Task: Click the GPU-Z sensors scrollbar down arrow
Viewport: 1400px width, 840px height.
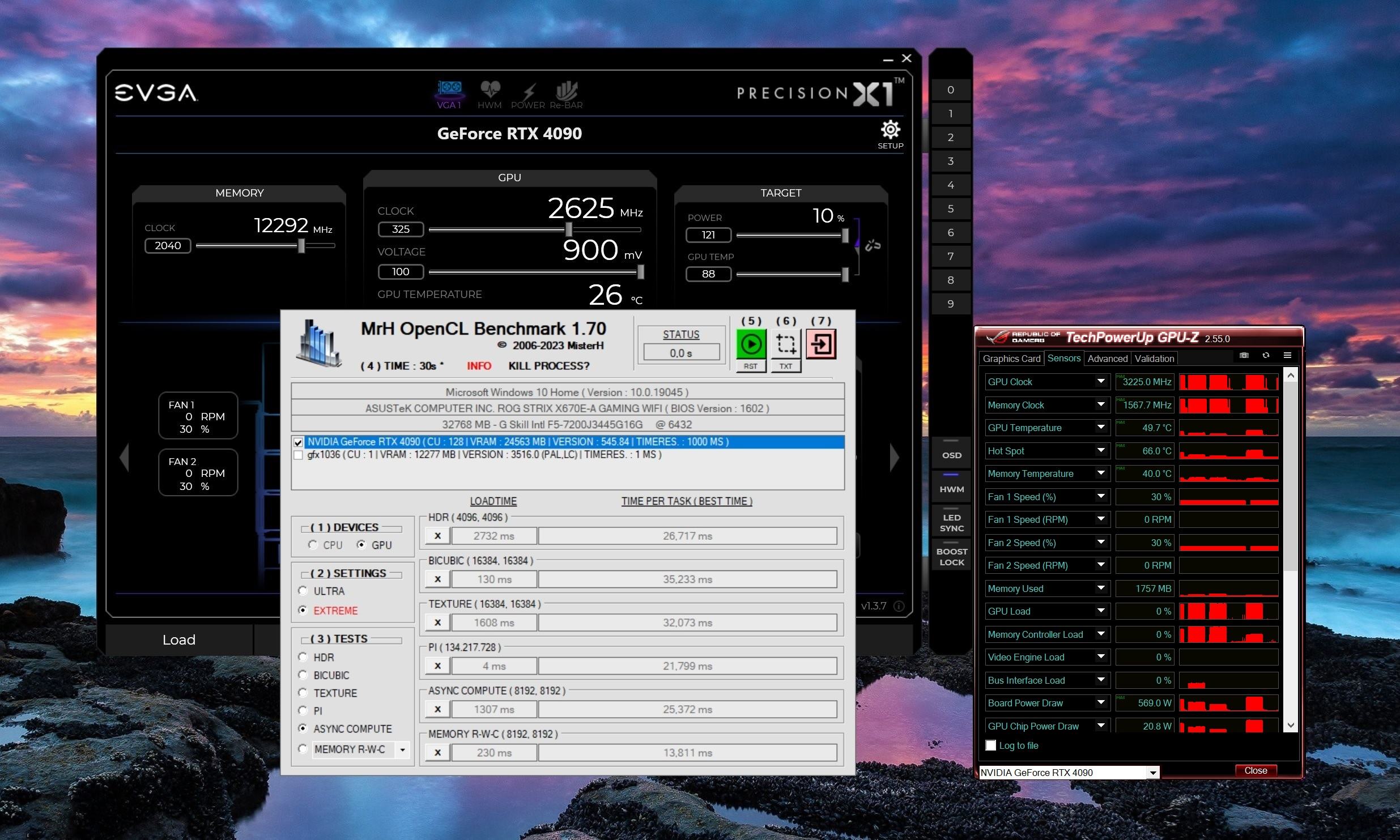Action: coord(1291,724)
